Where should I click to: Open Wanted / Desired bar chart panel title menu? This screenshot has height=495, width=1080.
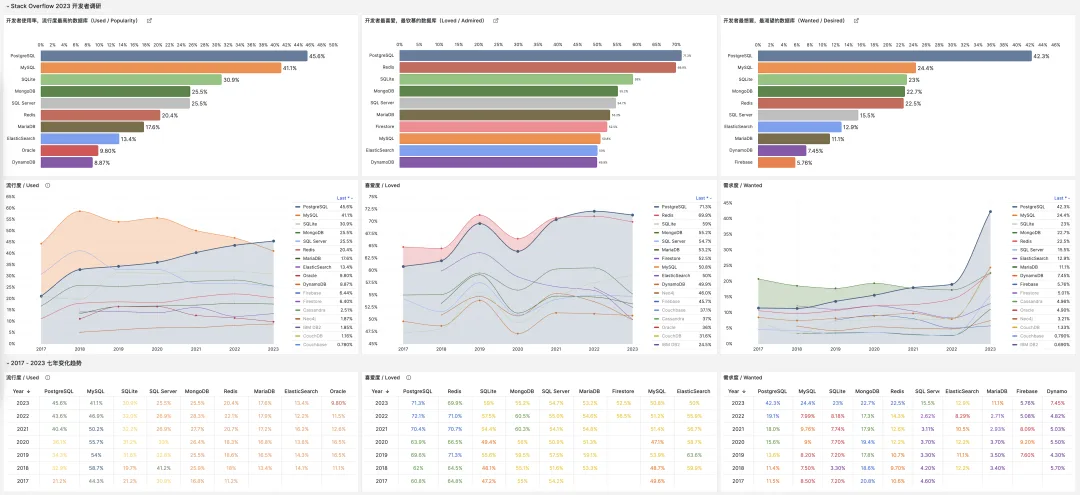click(x=785, y=21)
